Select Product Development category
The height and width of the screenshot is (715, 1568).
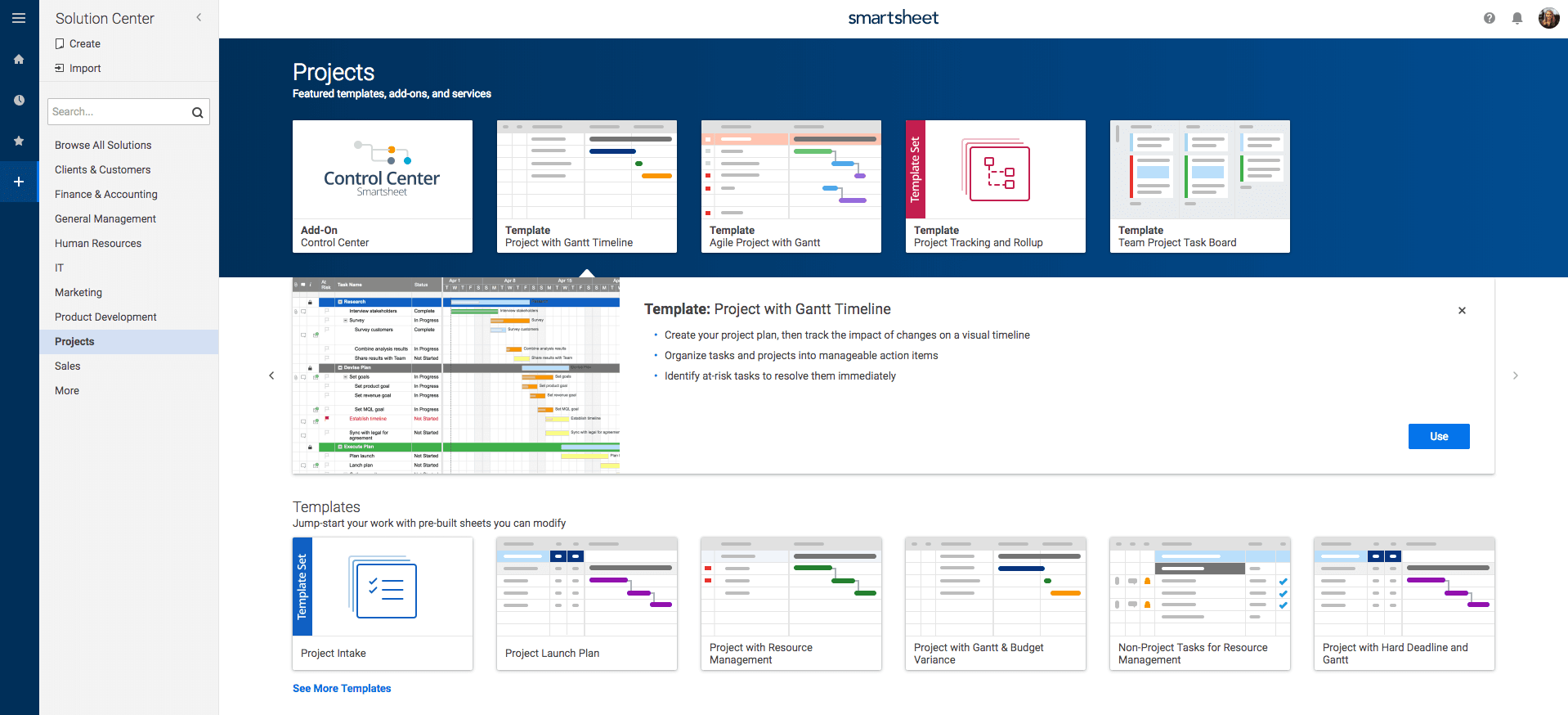105,317
